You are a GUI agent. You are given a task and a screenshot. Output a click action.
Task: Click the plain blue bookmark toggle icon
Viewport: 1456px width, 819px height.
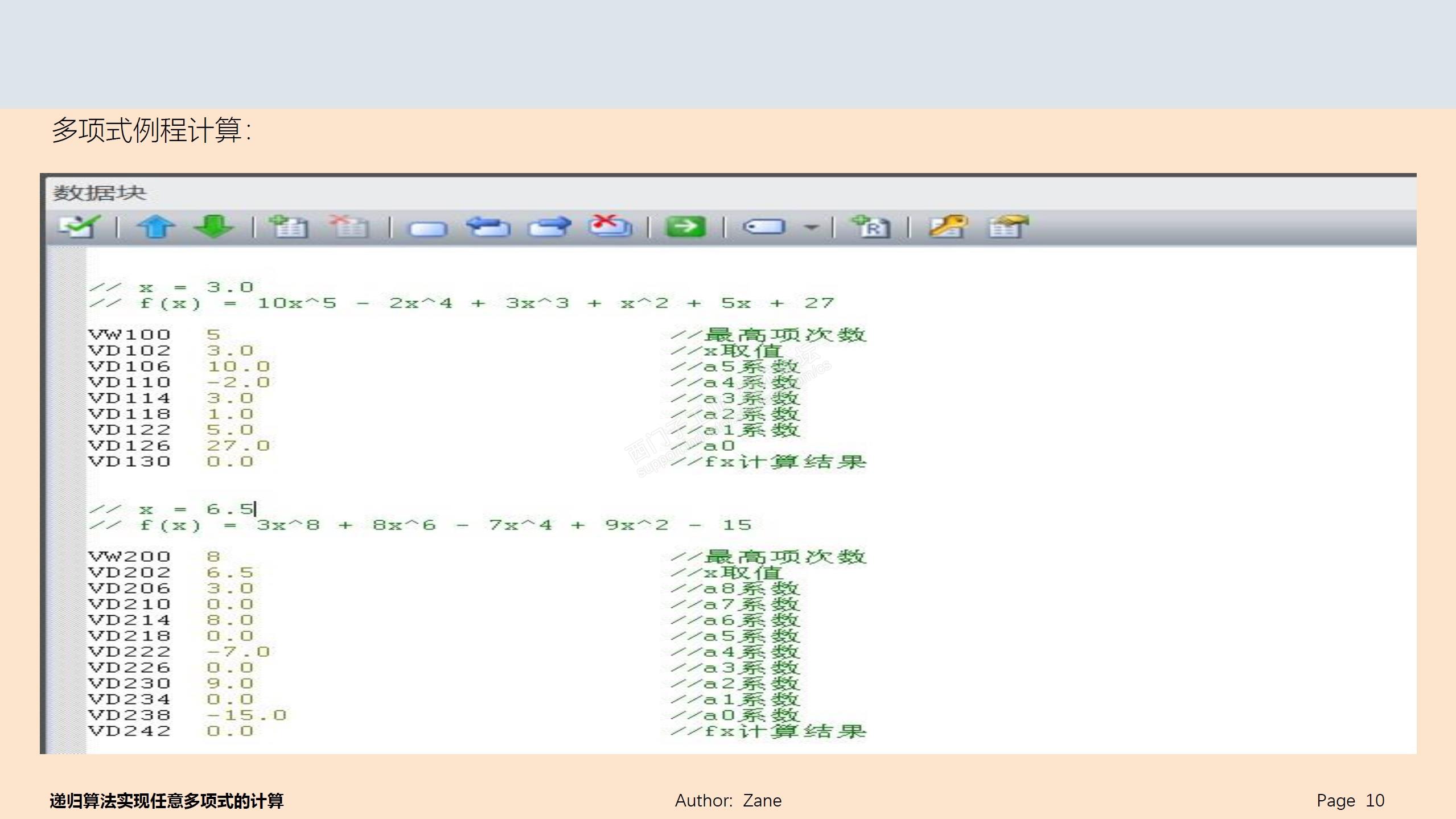coord(428,228)
